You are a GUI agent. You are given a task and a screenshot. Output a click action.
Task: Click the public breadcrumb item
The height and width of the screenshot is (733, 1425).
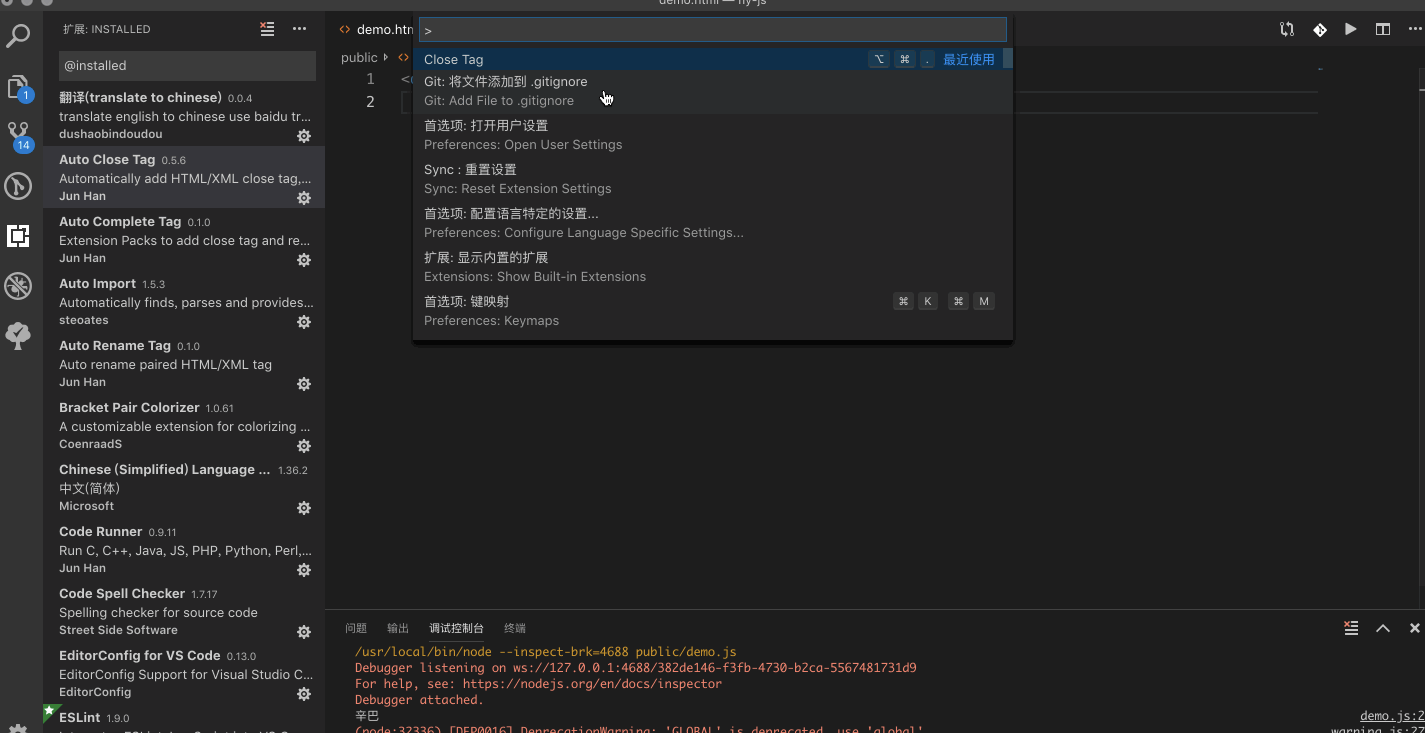click(x=359, y=57)
